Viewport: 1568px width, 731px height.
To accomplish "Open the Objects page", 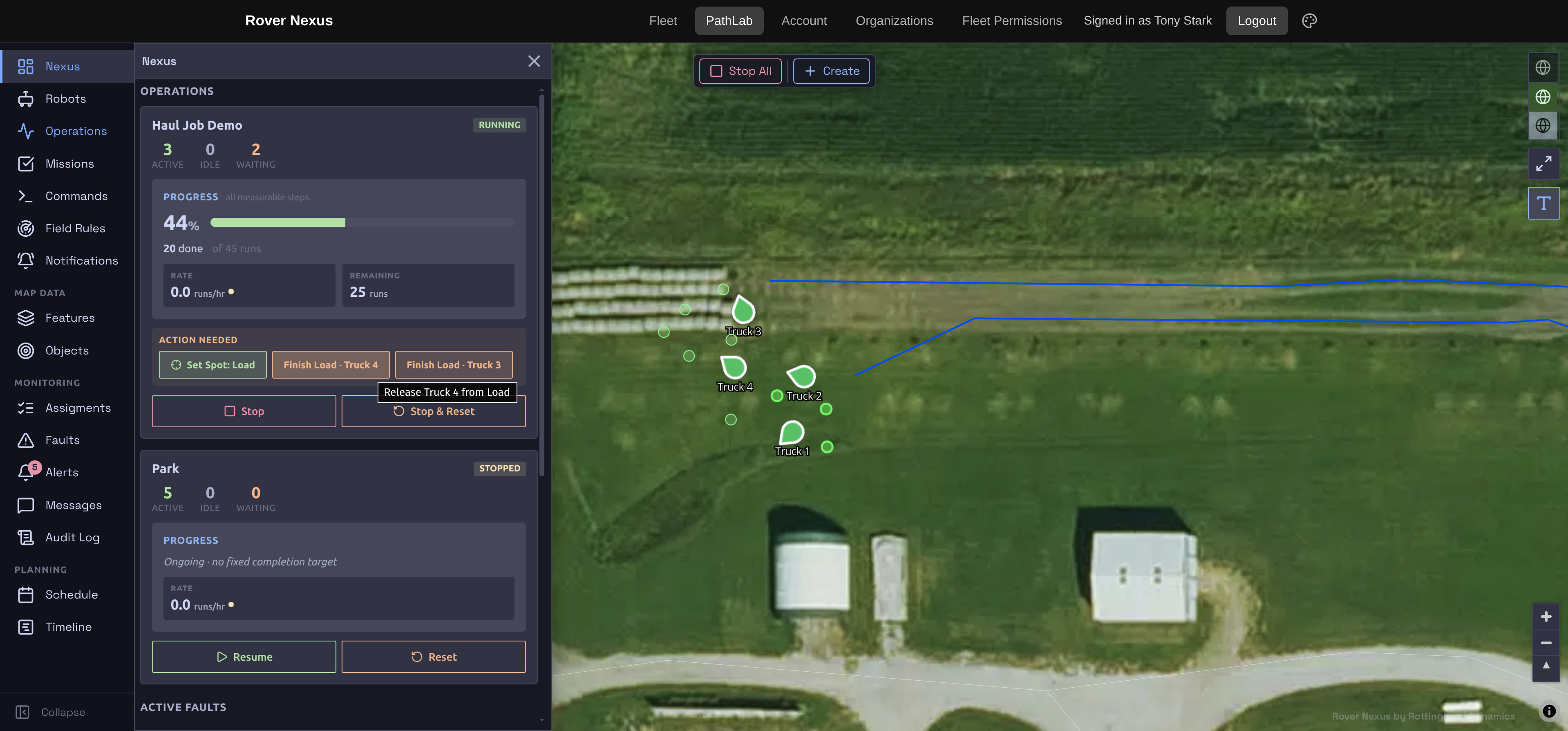I will [67, 350].
